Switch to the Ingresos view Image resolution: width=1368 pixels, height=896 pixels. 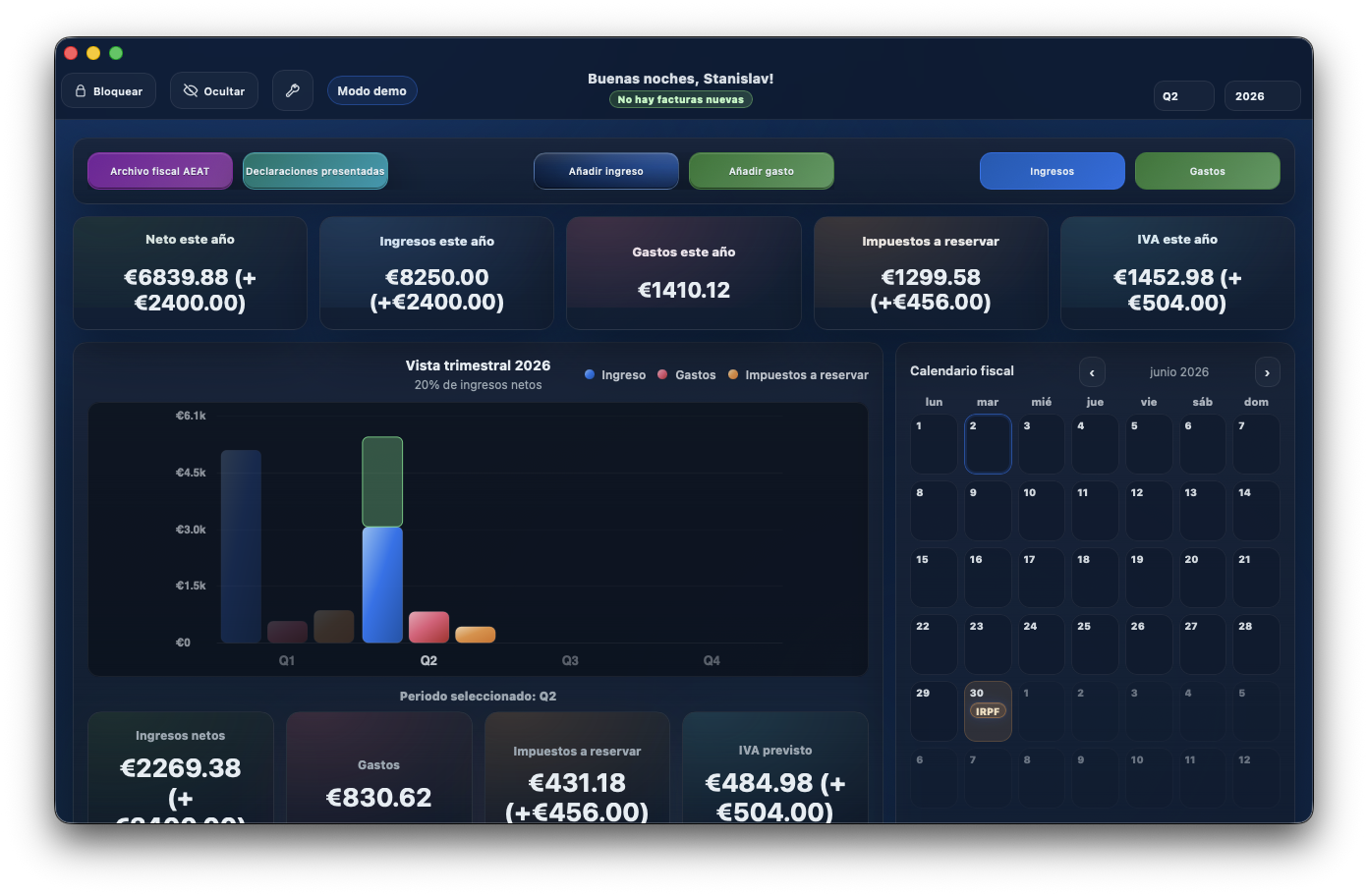1053,171
